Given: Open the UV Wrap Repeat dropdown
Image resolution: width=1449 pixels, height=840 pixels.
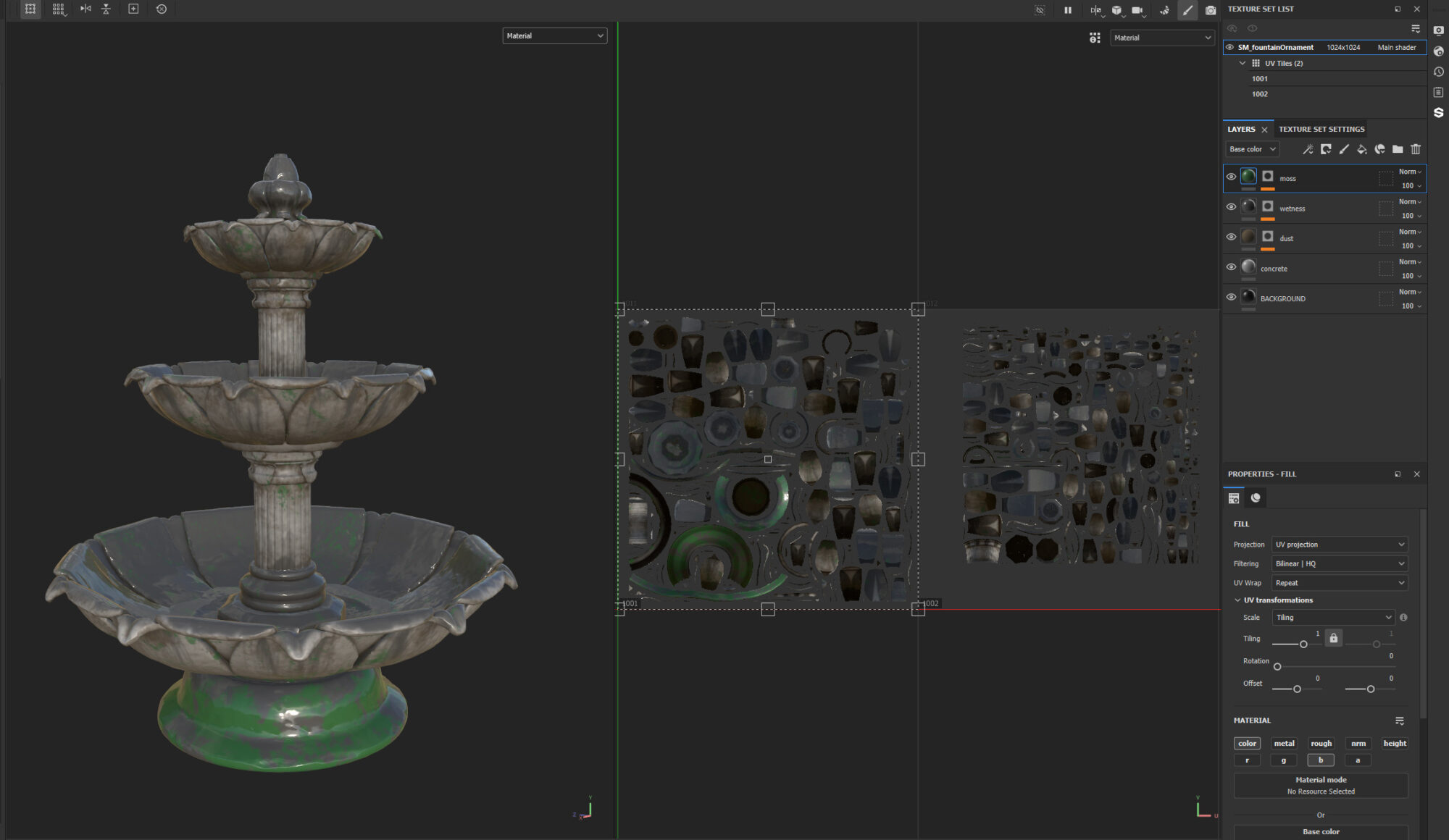Looking at the screenshot, I should [1339, 583].
